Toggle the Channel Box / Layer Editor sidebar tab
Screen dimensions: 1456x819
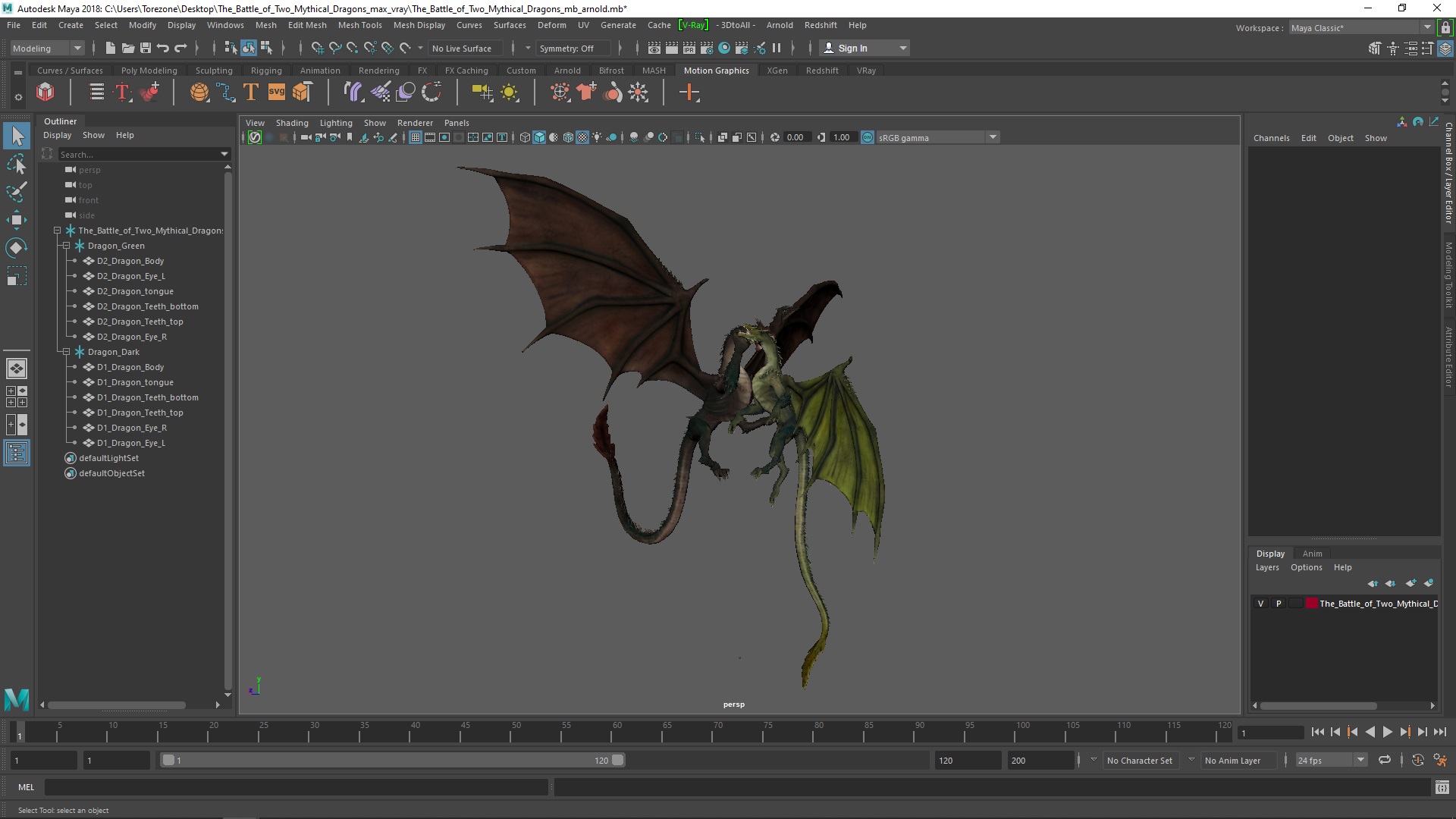pyautogui.click(x=1448, y=173)
